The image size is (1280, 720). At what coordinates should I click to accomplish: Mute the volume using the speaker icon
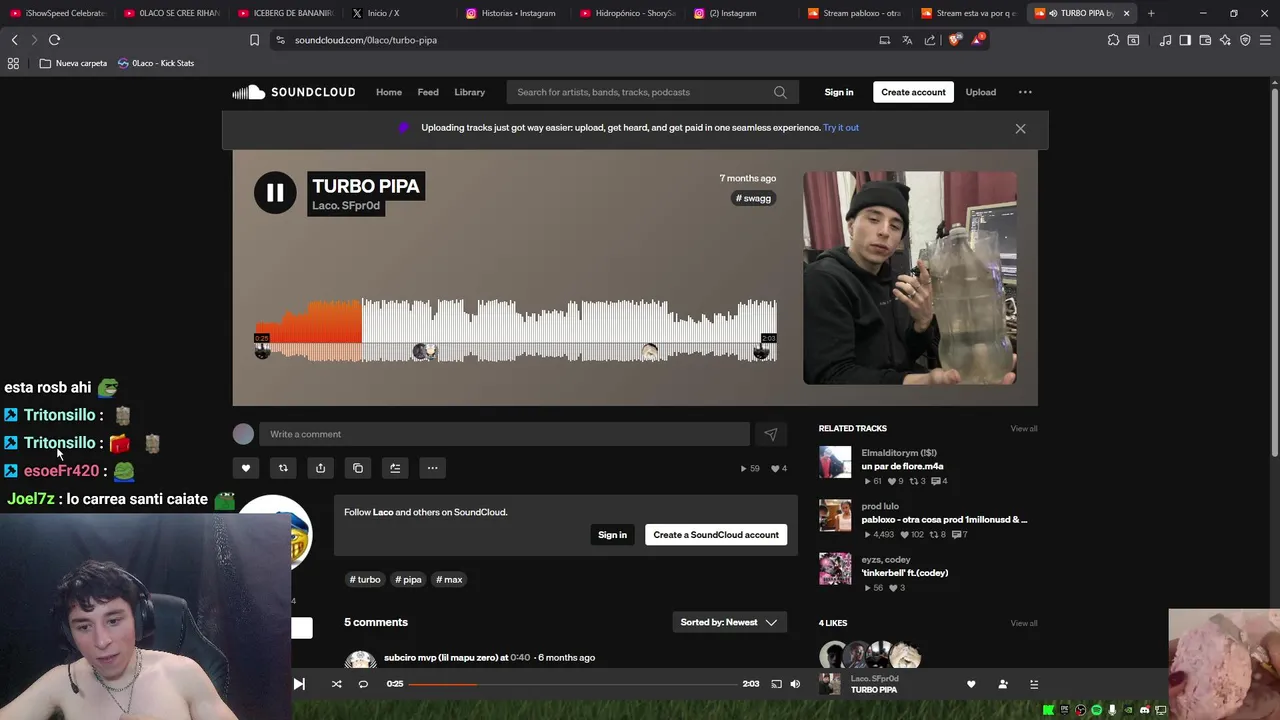(795, 684)
